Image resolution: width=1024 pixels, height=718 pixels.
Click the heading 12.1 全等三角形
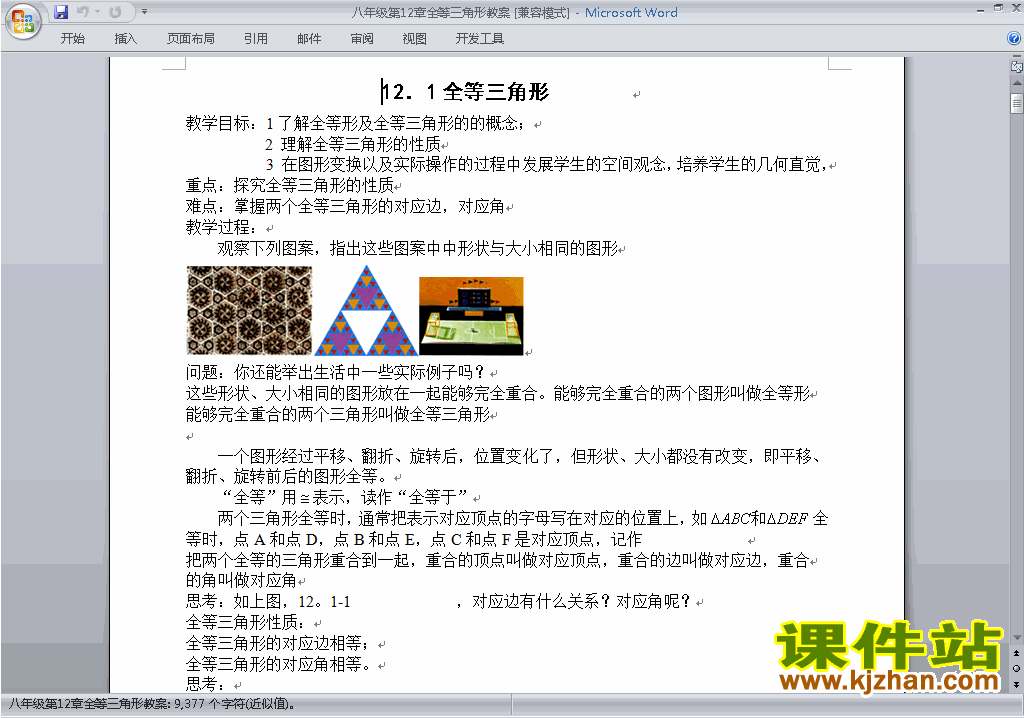[466, 91]
